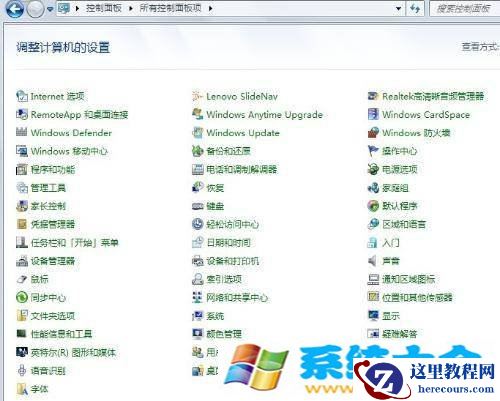Open the 家长控制 icon
The width and height of the screenshot is (500, 401).
tap(22, 206)
